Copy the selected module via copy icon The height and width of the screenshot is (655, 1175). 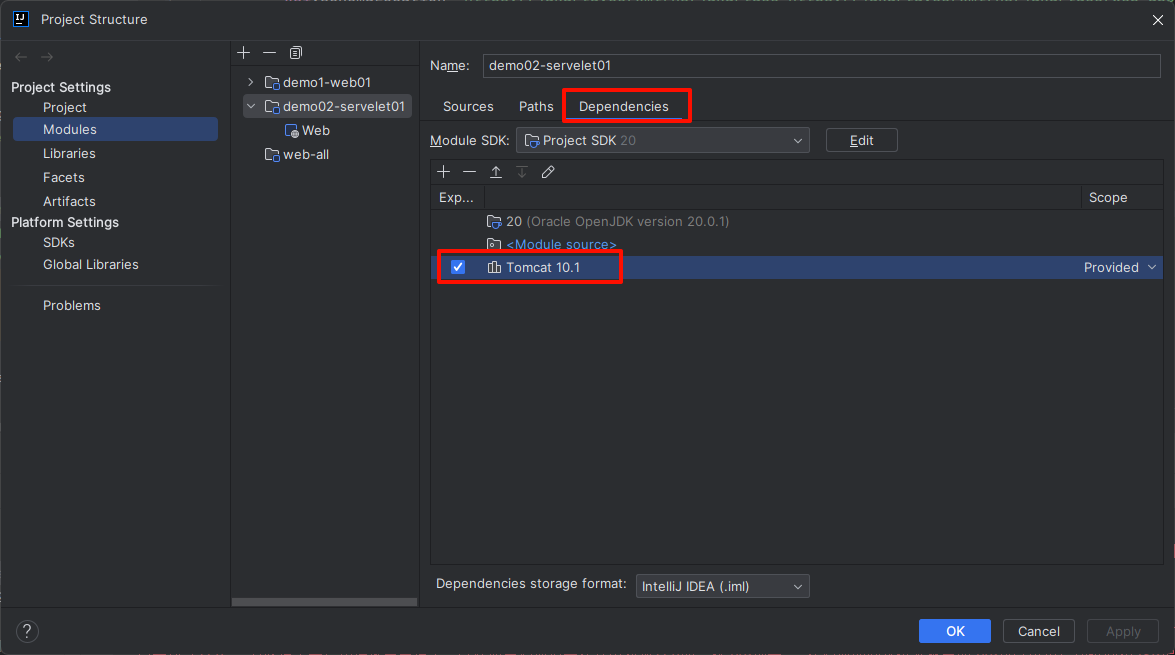click(x=296, y=52)
